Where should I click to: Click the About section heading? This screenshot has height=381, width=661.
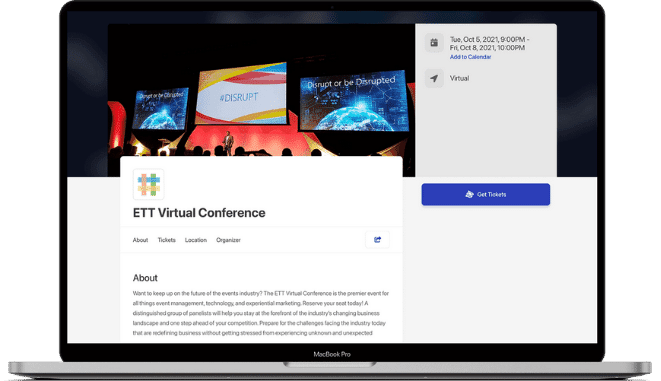point(145,278)
